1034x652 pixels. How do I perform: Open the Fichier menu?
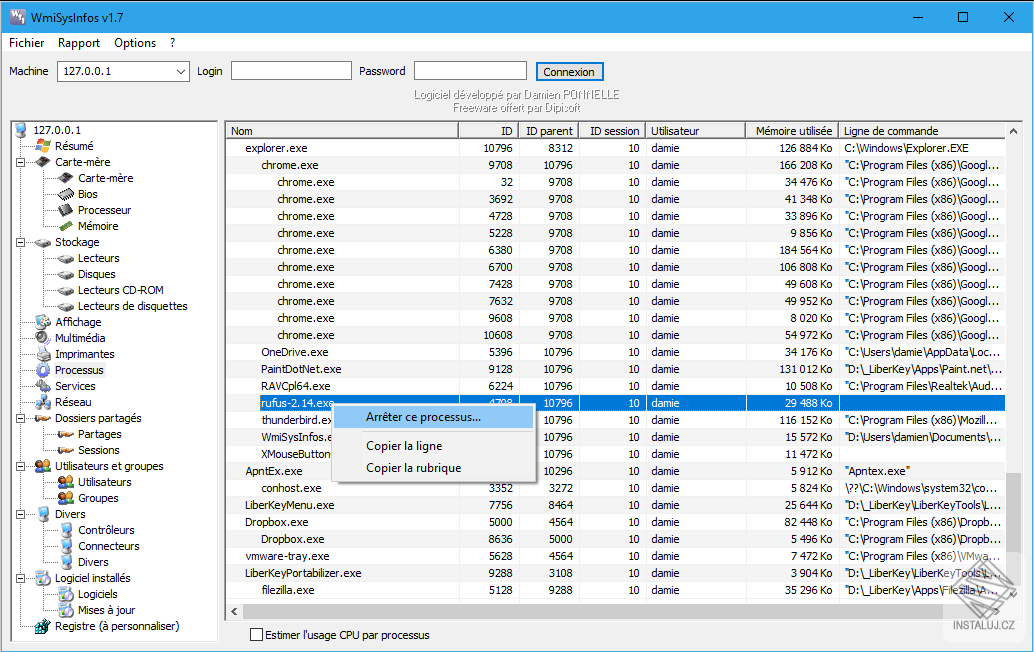pyautogui.click(x=26, y=43)
